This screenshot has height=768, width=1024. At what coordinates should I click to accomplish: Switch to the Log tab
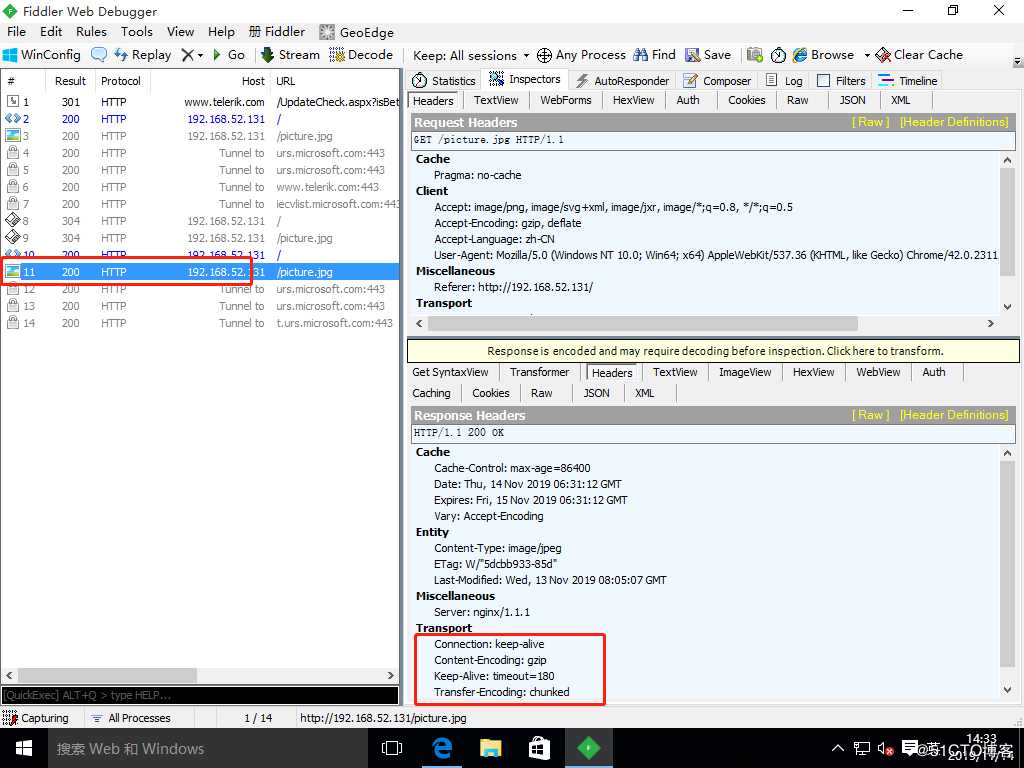(784, 80)
